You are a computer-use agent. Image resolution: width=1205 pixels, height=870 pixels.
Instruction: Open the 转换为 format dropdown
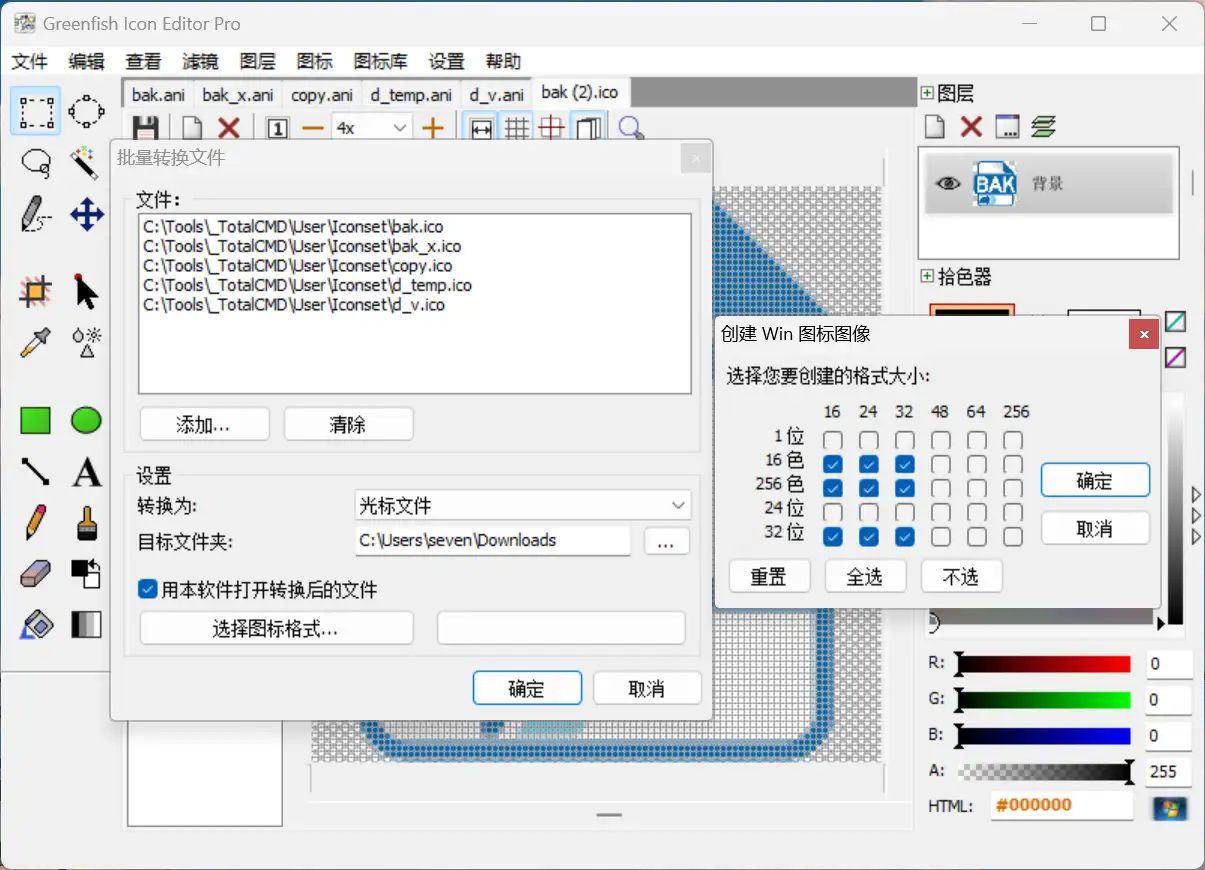coord(523,505)
